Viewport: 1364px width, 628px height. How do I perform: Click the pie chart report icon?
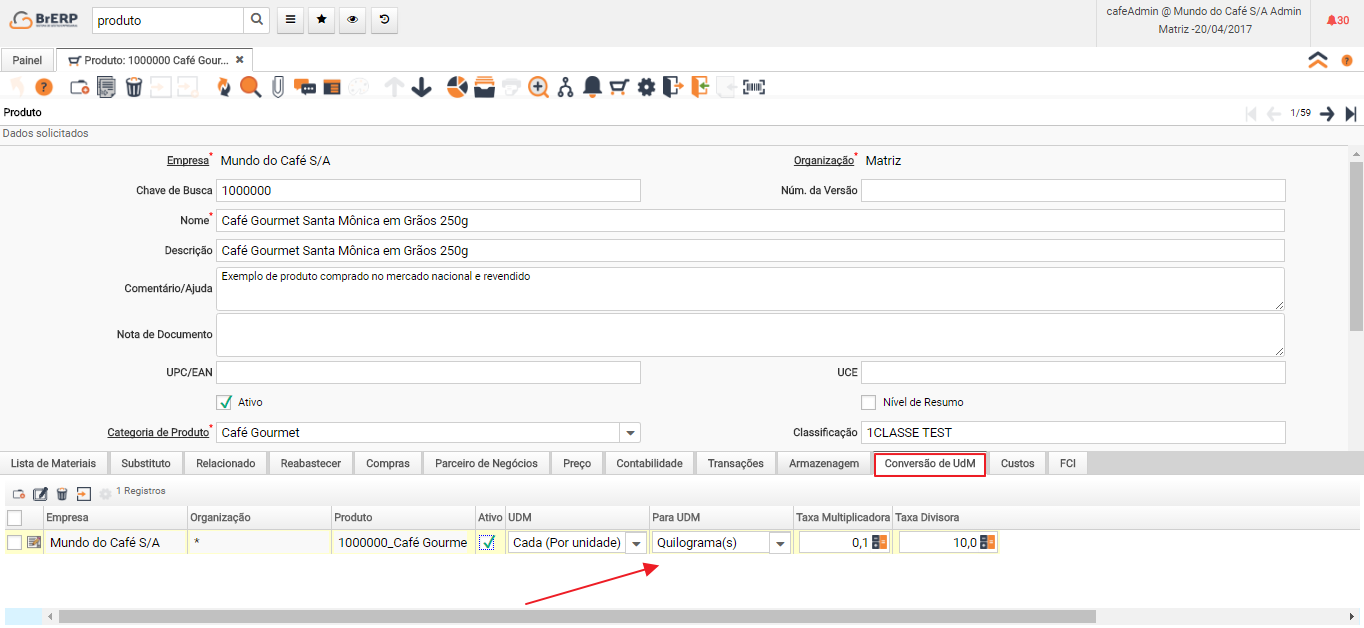tap(457, 88)
